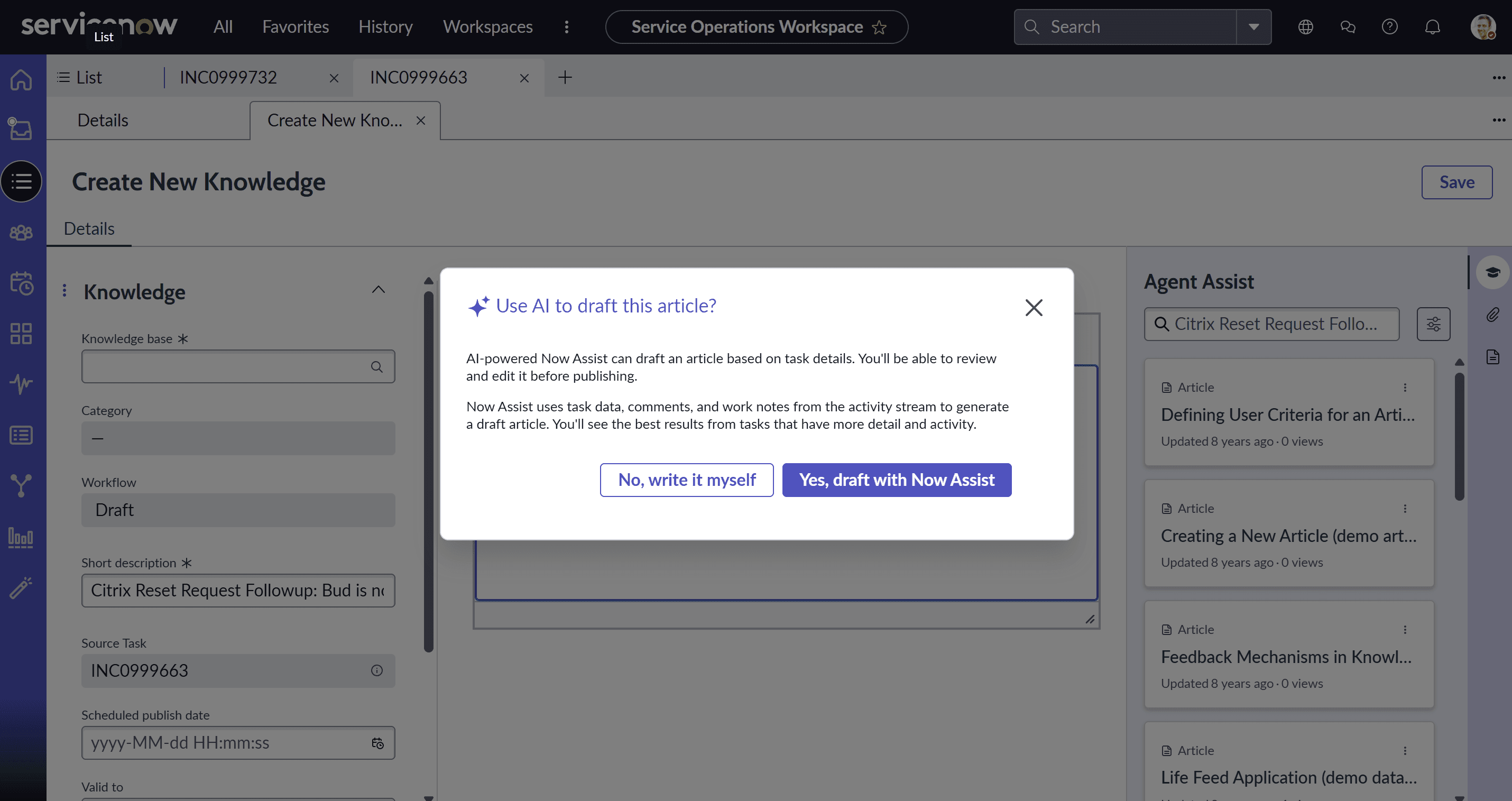Open the search scope dropdown arrow
This screenshot has height=801, width=1512.
(x=1253, y=27)
